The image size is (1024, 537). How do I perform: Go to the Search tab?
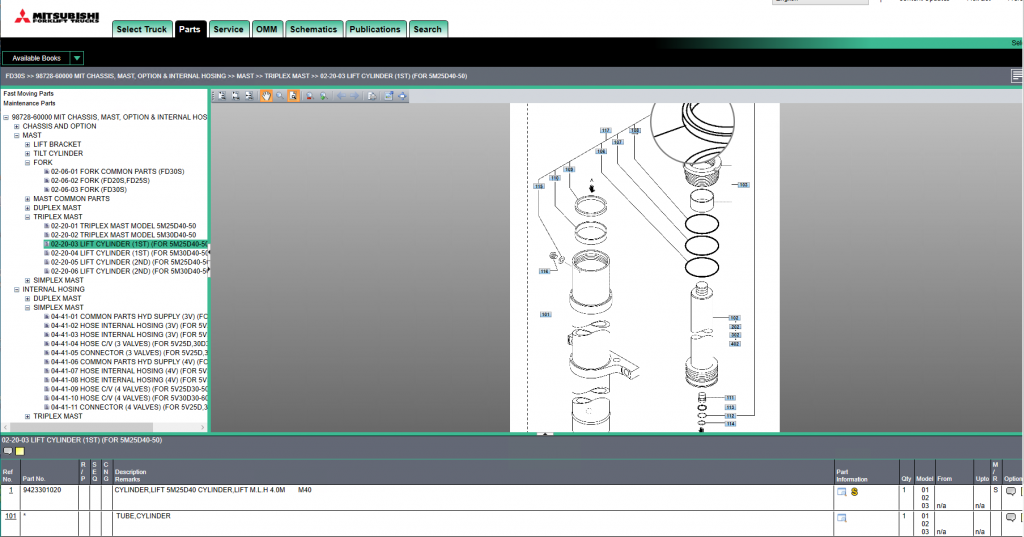[428, 29]
